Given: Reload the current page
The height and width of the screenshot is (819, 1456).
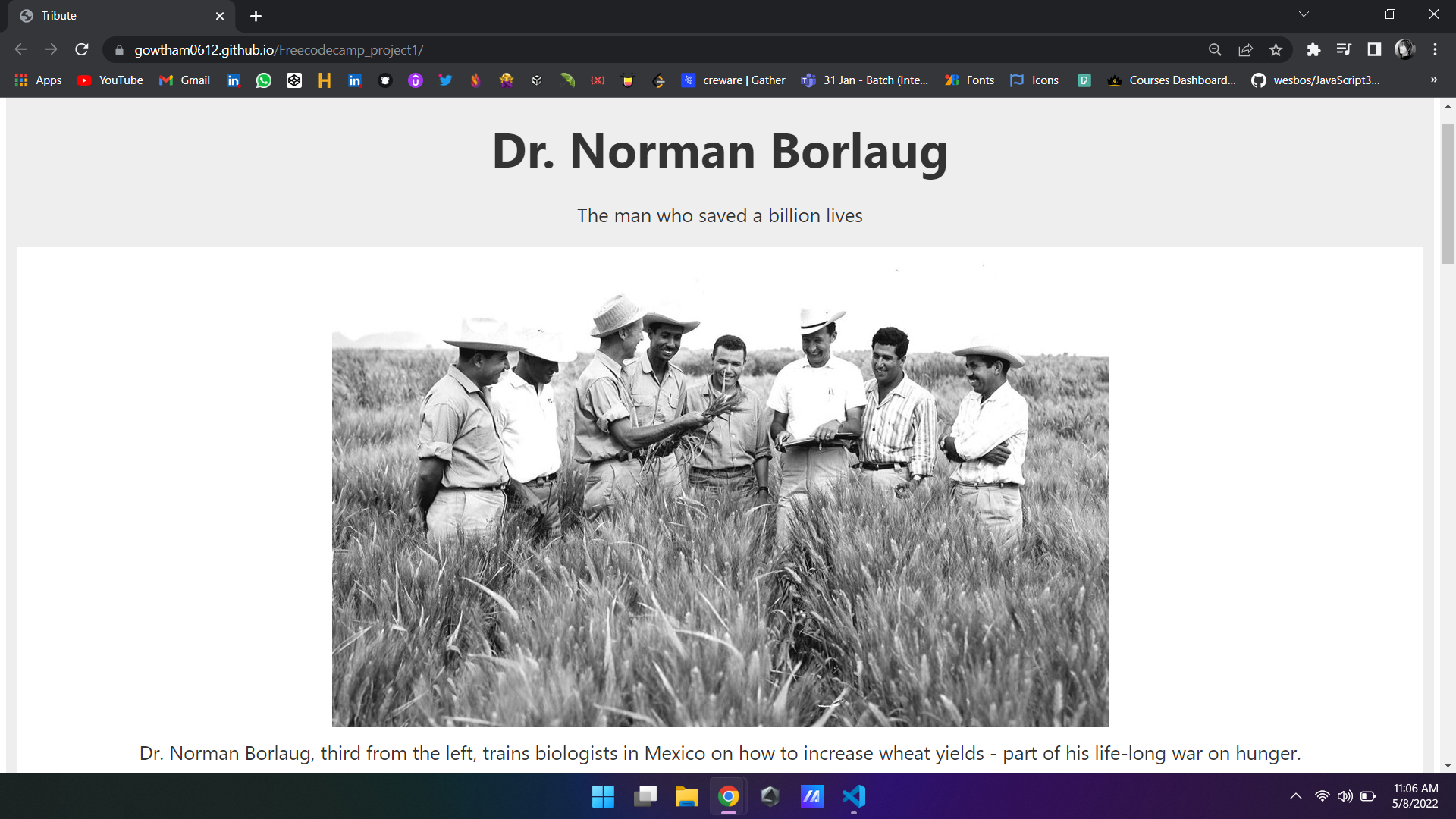Looking at the screenshot, I should (x=82, y=50).
